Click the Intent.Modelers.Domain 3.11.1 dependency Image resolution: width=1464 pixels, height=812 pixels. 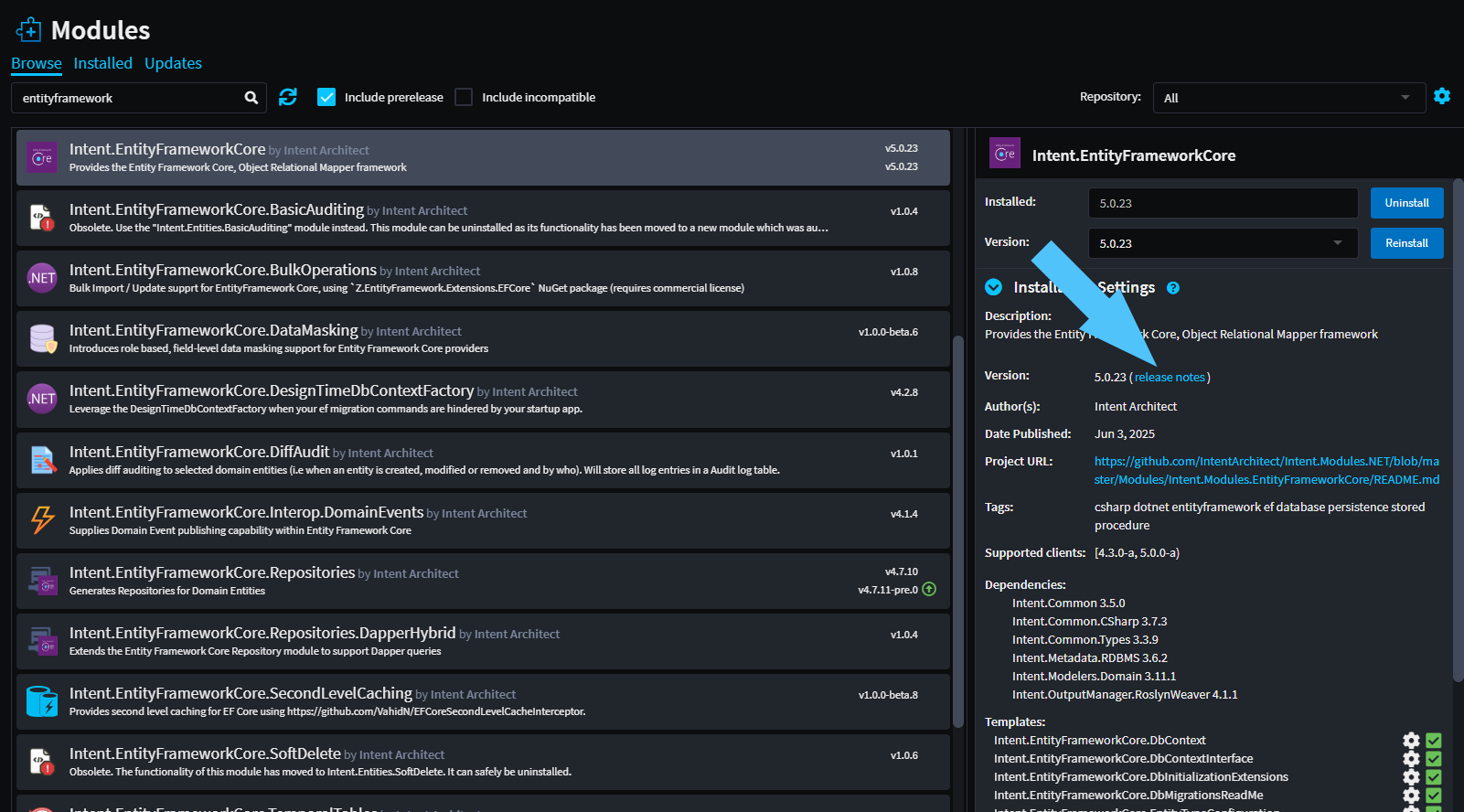(x=1094, y=677)
